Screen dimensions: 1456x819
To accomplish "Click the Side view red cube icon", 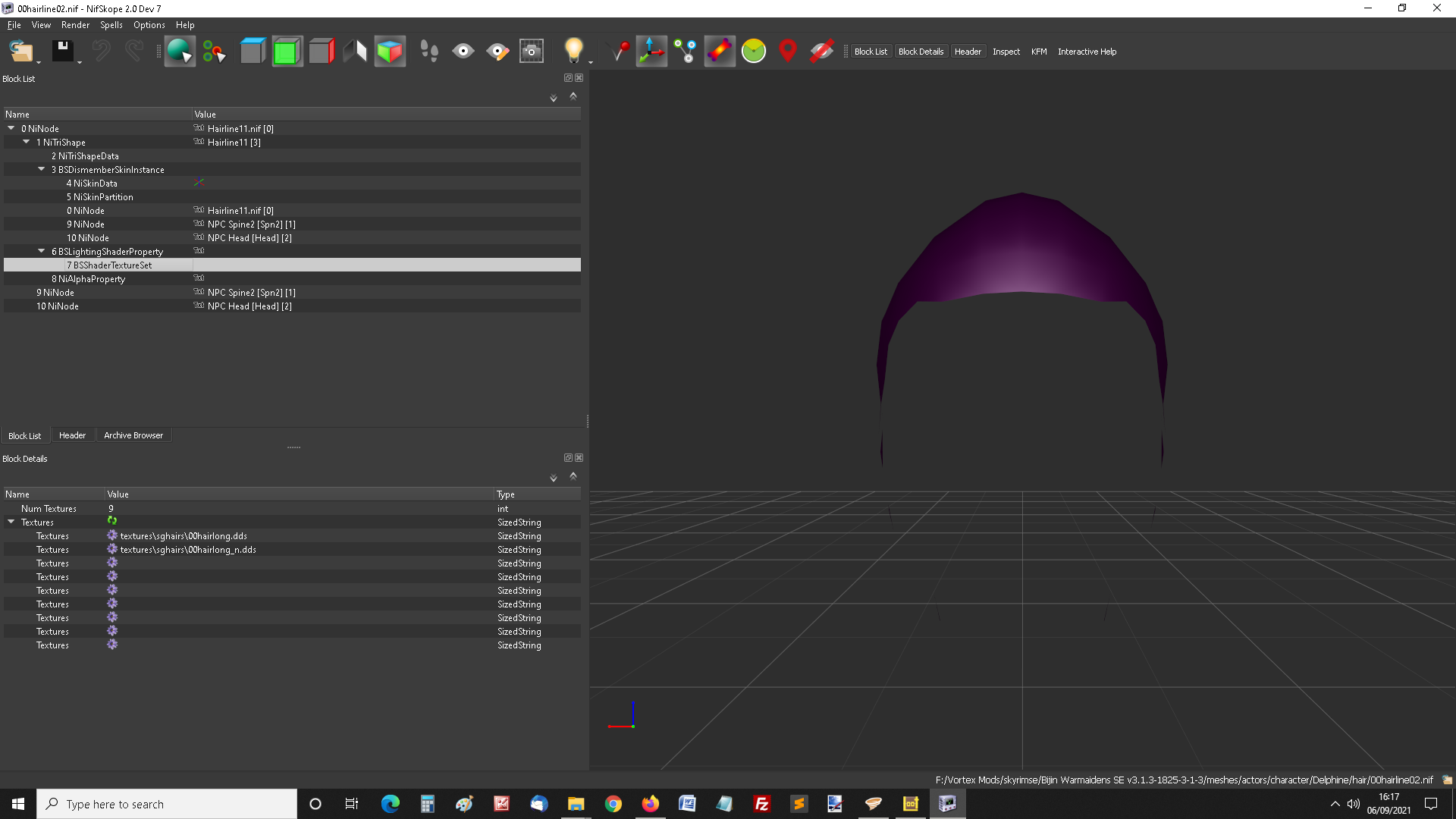I will tap(322, 51).
